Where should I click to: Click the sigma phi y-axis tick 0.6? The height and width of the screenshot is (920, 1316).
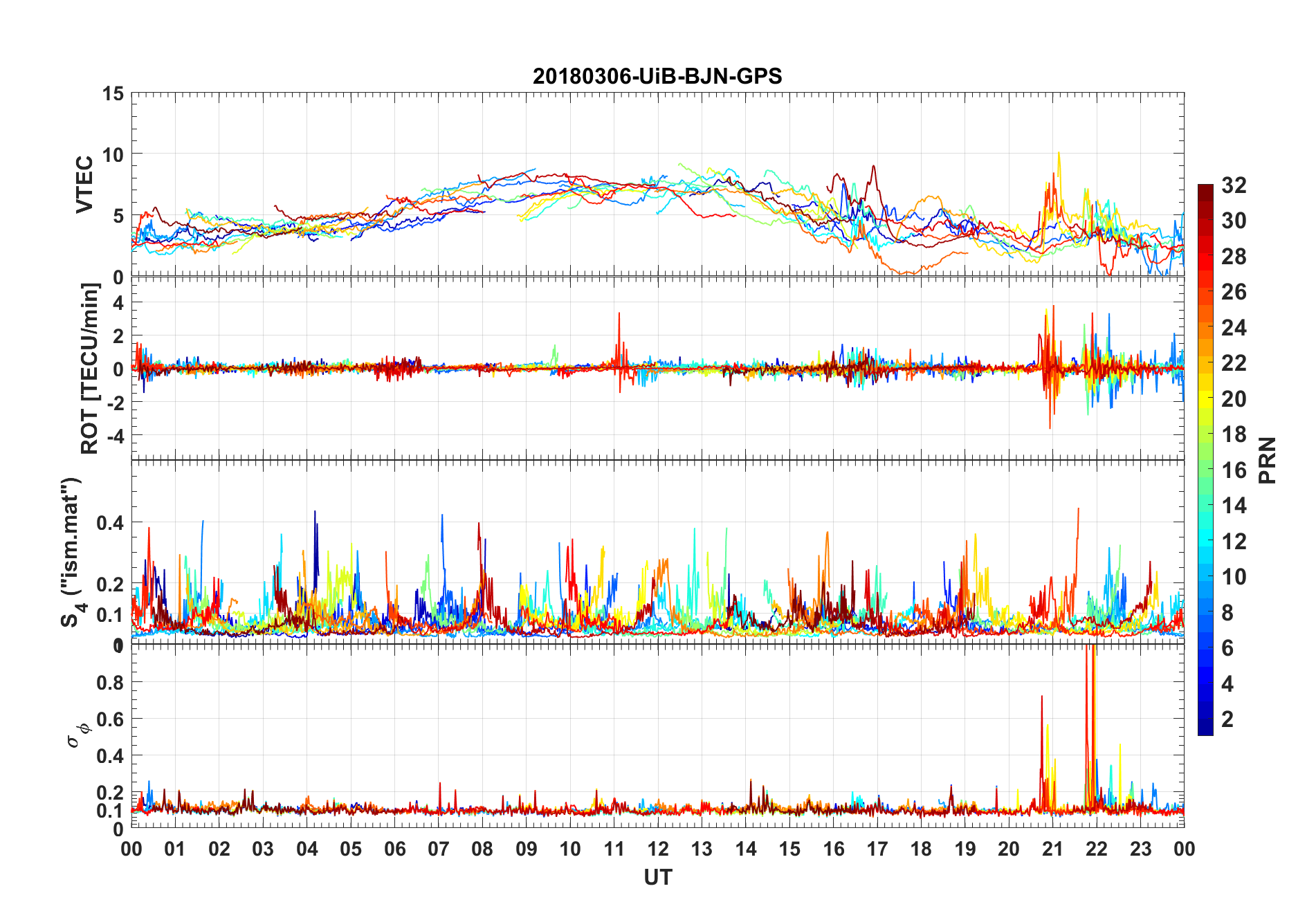111,719
